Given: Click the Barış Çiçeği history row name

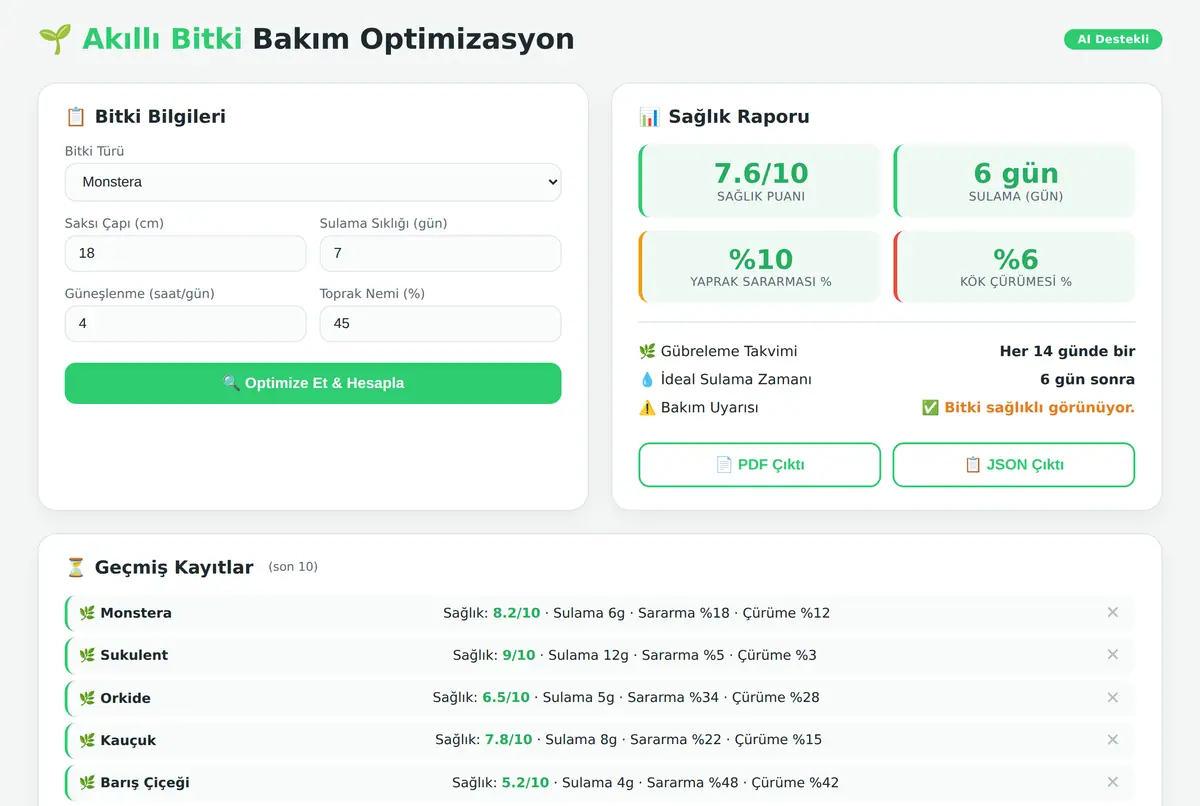Looking at the screenshot, I should pos(145,782).
